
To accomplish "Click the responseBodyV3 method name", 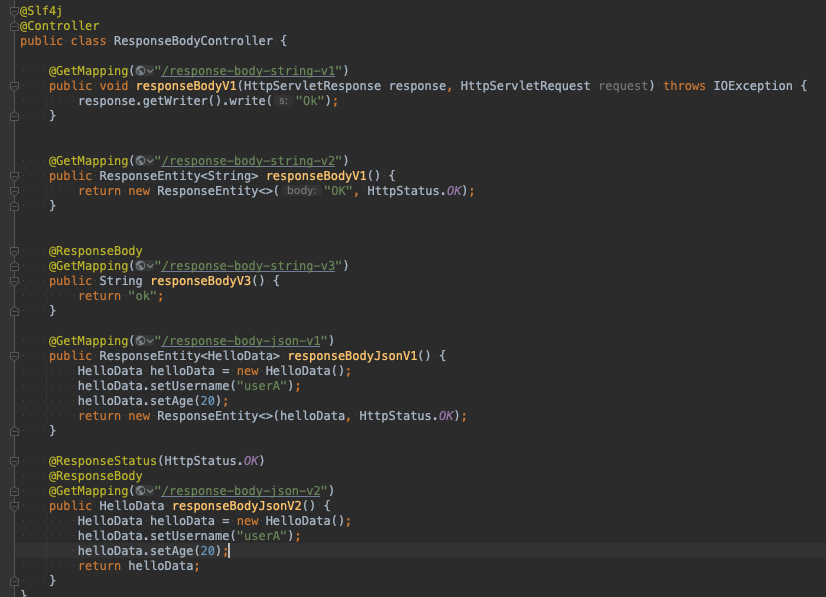I will point(201,281).
